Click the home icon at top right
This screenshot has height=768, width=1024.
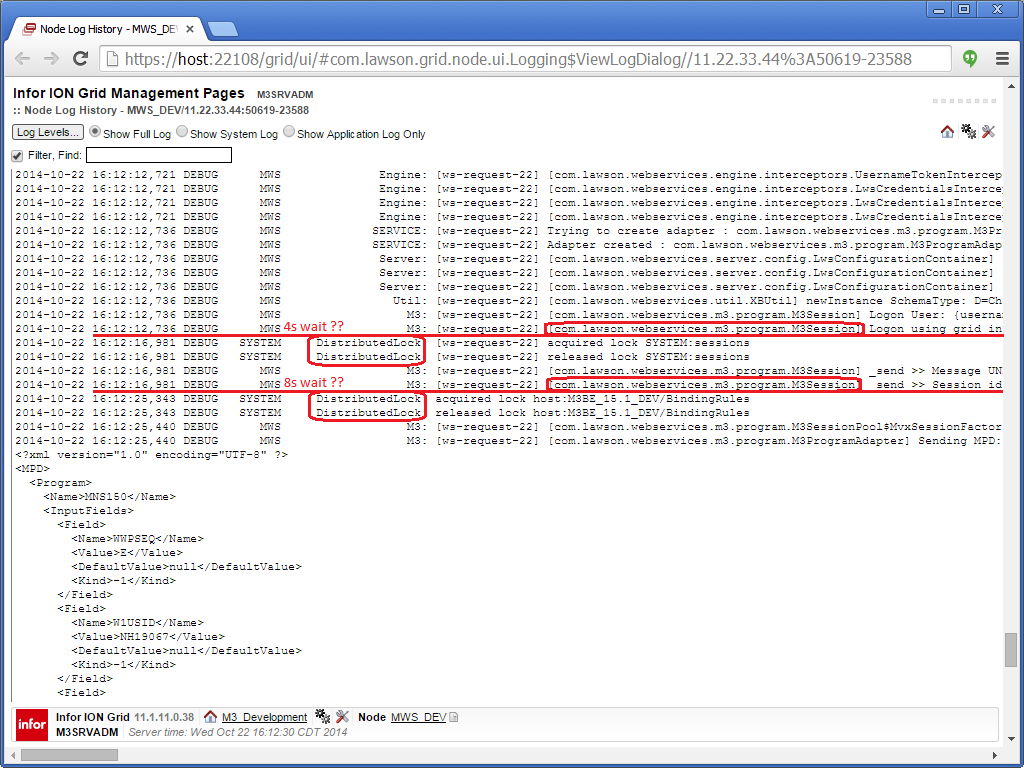[x=947, y=132]
